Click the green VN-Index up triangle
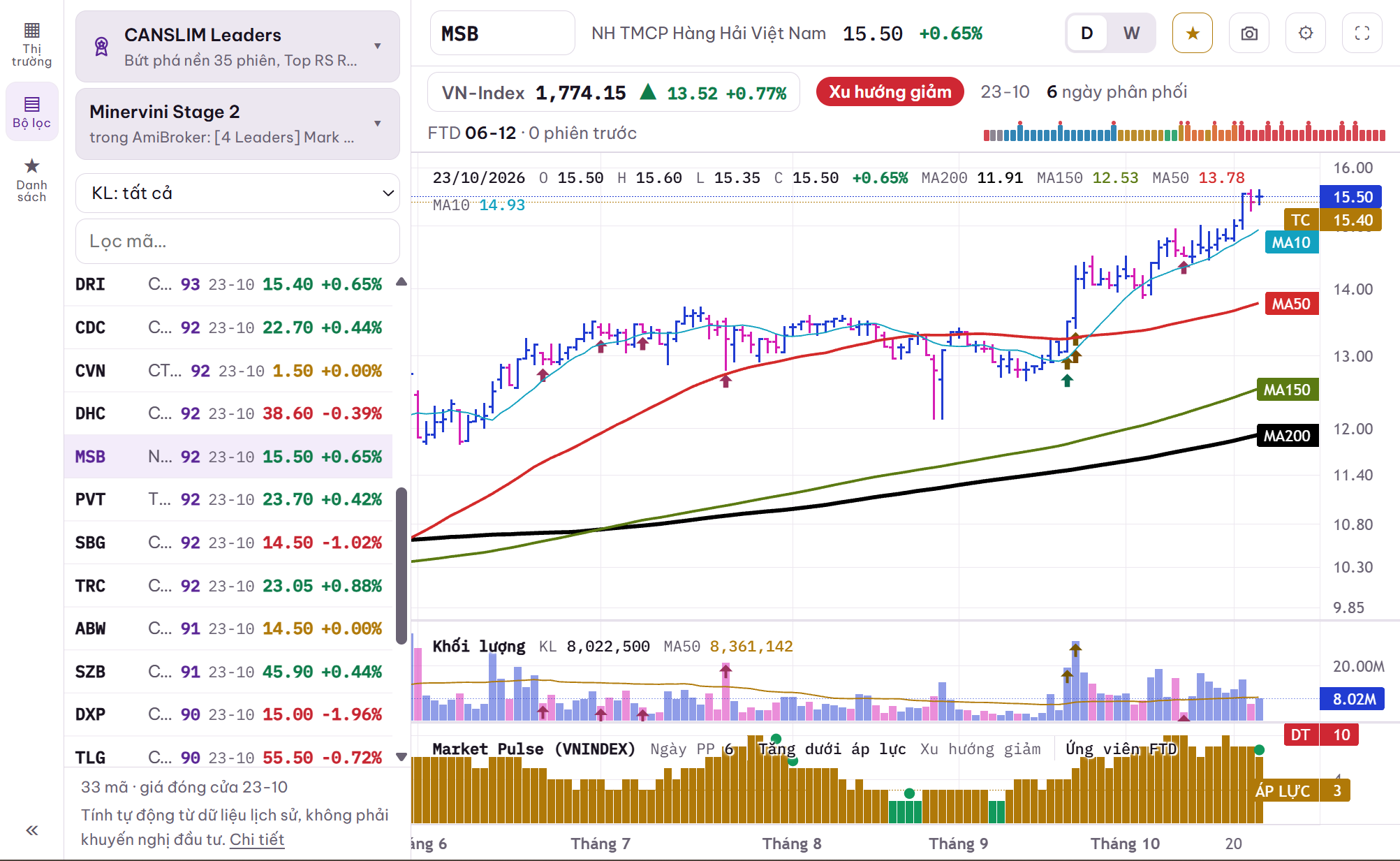Screen dimensions: 1400x861 coord(648,91)
